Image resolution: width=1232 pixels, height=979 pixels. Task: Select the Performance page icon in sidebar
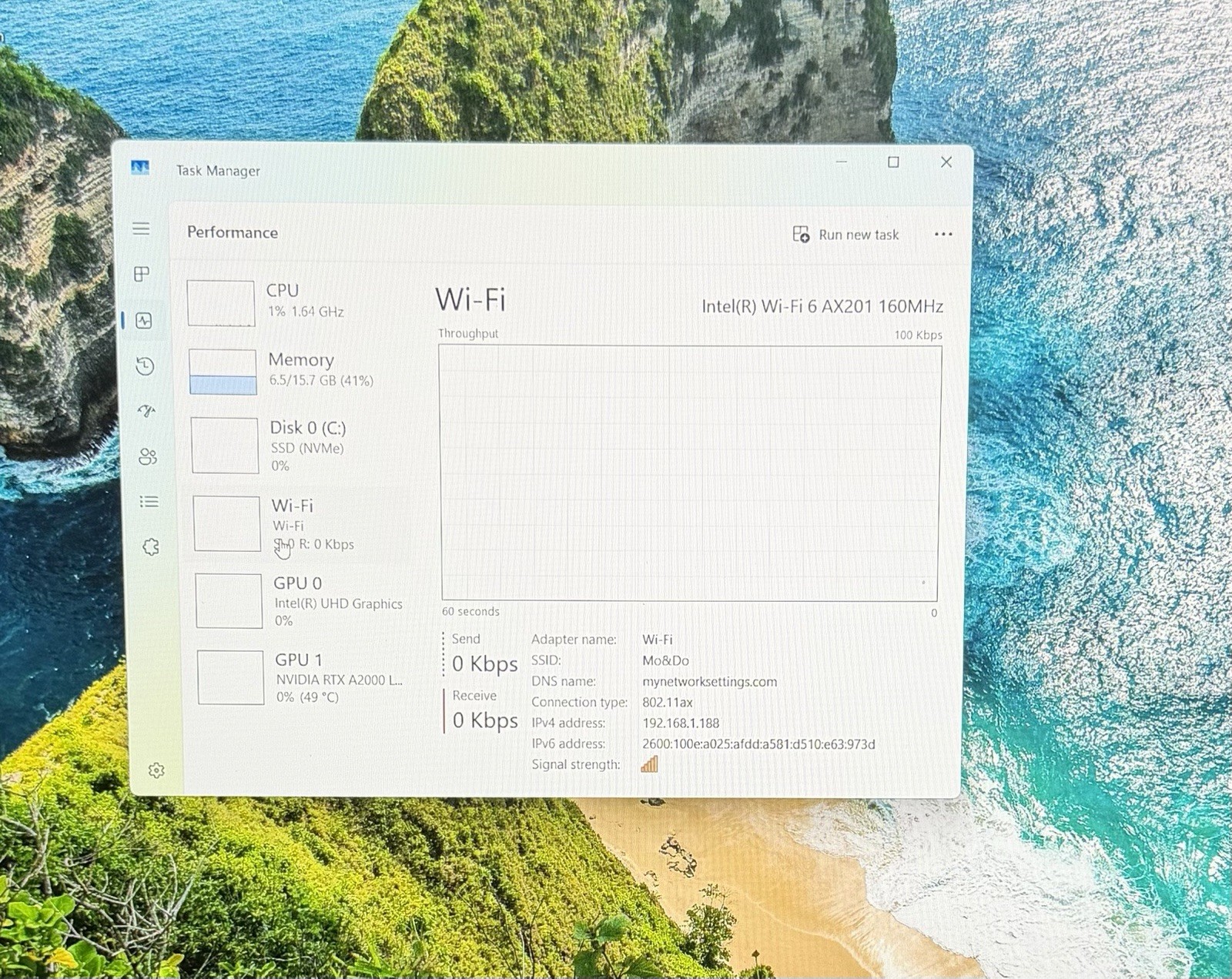pos(144,320)
